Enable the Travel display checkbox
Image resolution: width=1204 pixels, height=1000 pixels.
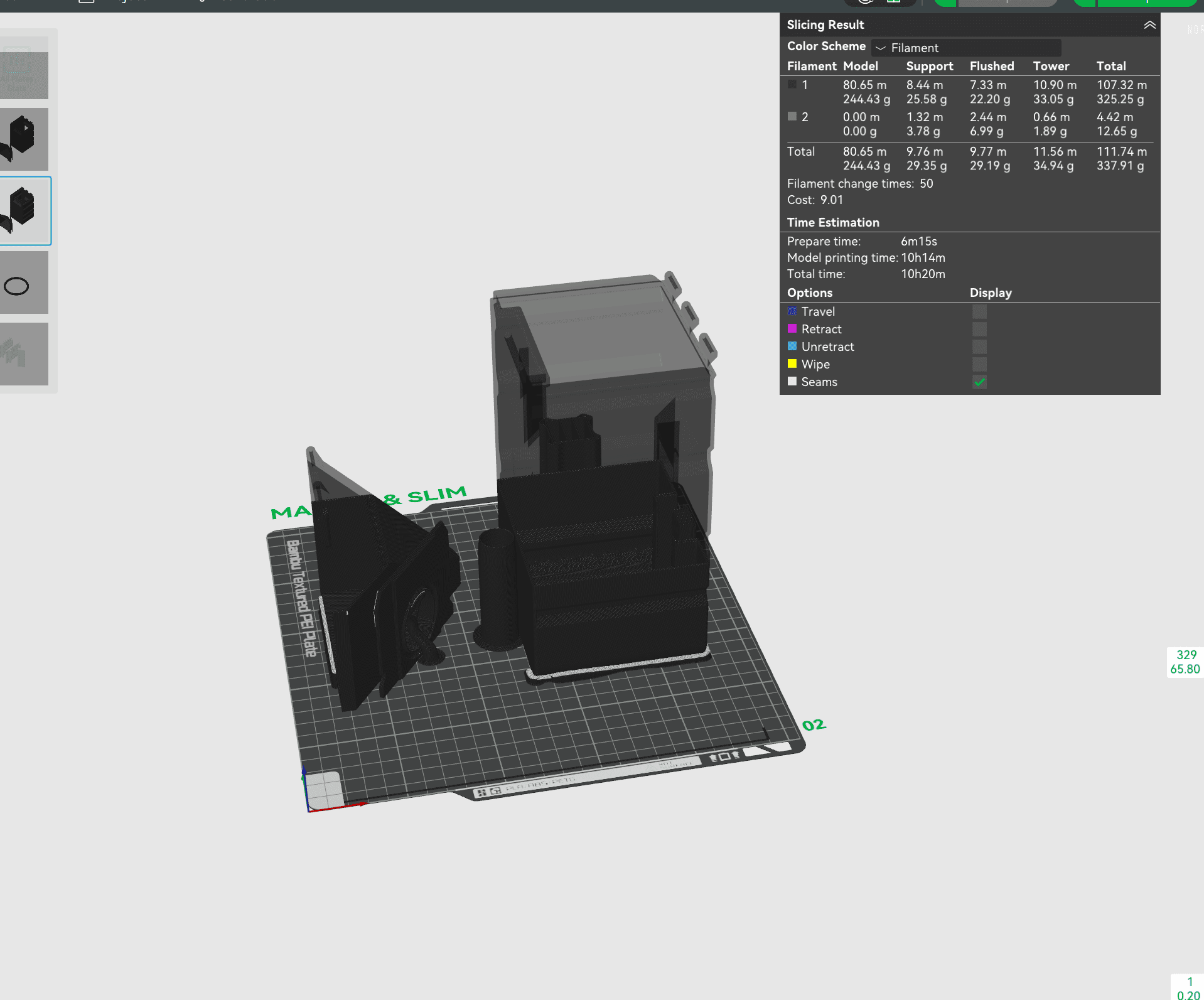pyautogui.click(x=979, y=311)
